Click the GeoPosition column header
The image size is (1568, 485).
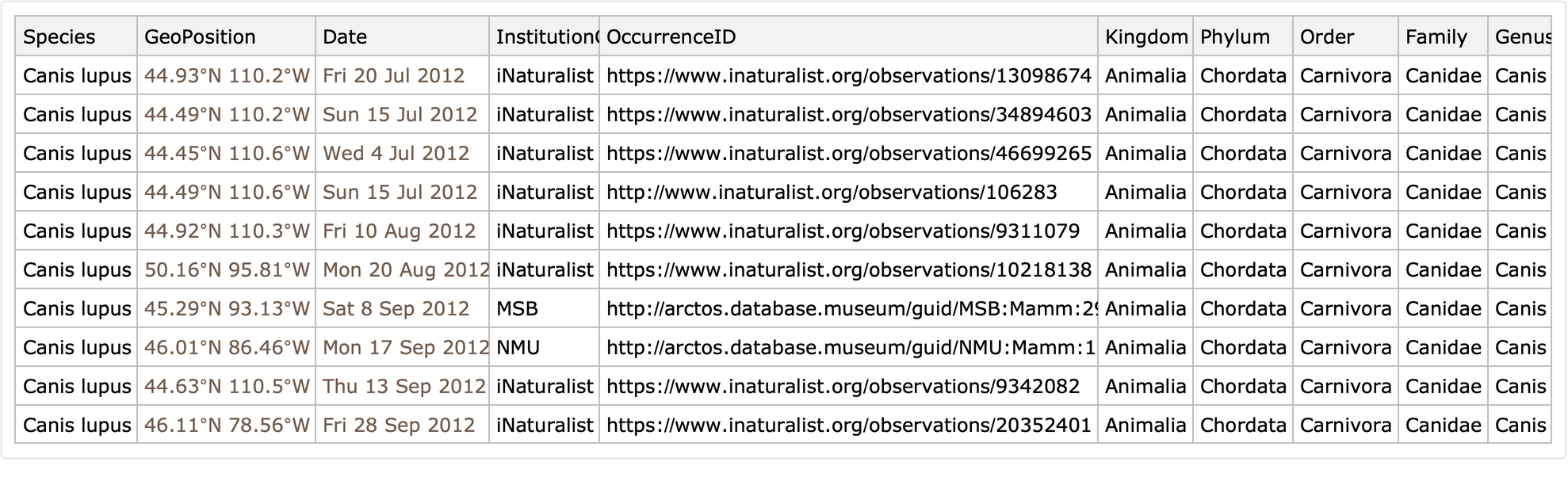pos(200,37)
